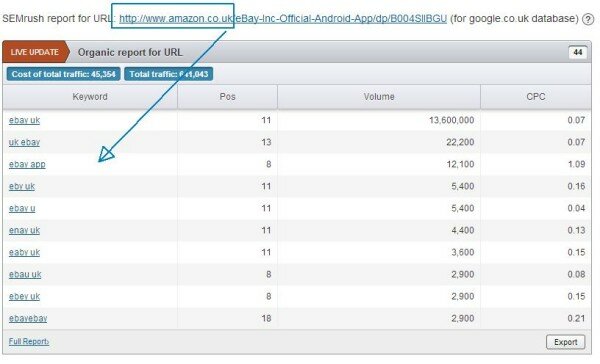Open the 'ebayebay' keyword link

coord(28,318)
